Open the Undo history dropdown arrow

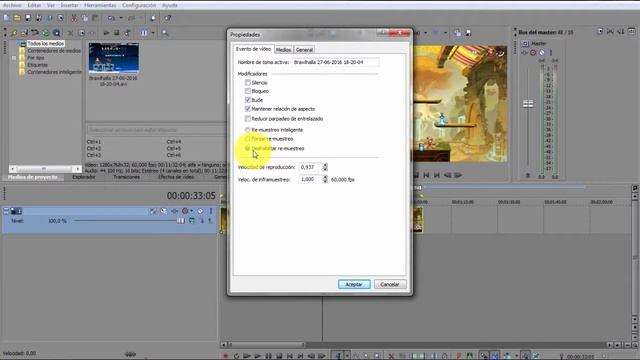click(x=121, y=18)
